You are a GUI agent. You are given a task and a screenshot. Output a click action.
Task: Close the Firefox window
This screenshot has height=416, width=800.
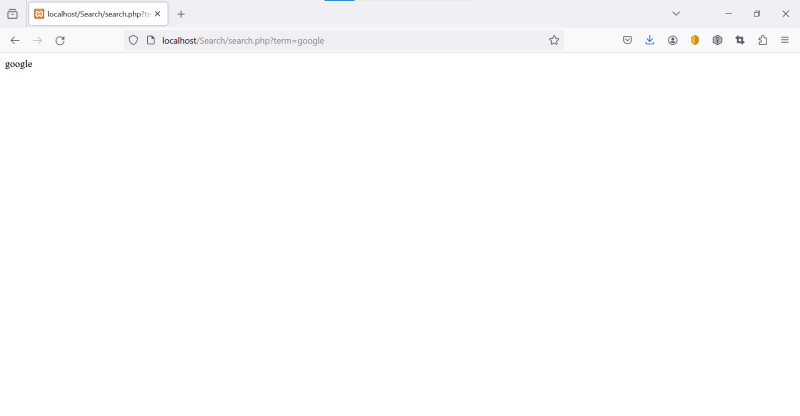click(786, 14)
